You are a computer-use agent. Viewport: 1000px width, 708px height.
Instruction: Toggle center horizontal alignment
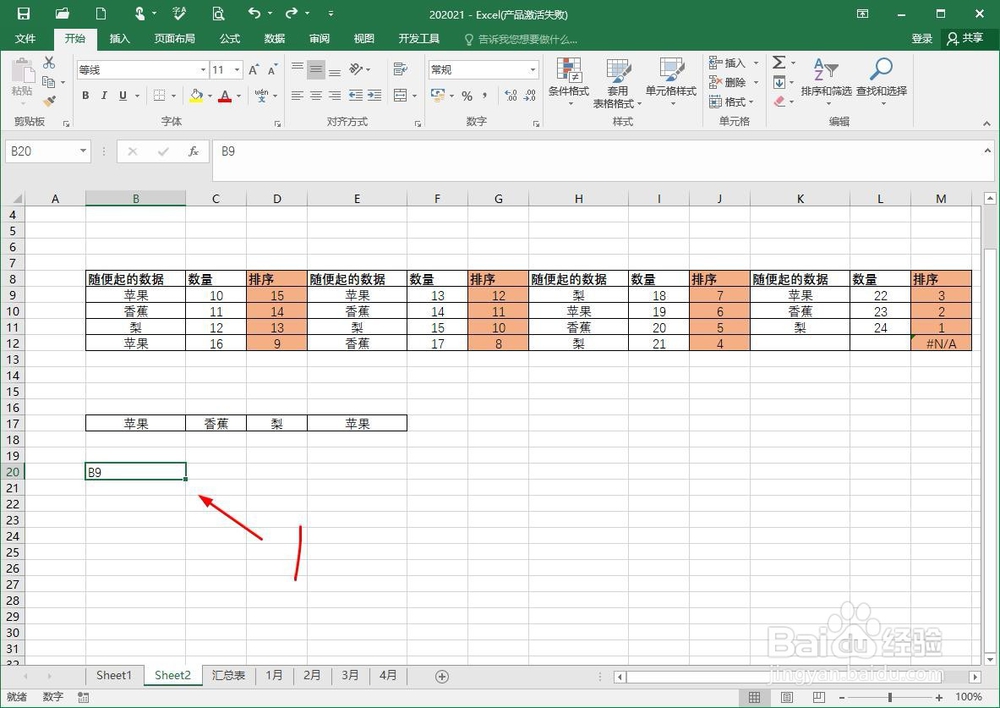316,96
